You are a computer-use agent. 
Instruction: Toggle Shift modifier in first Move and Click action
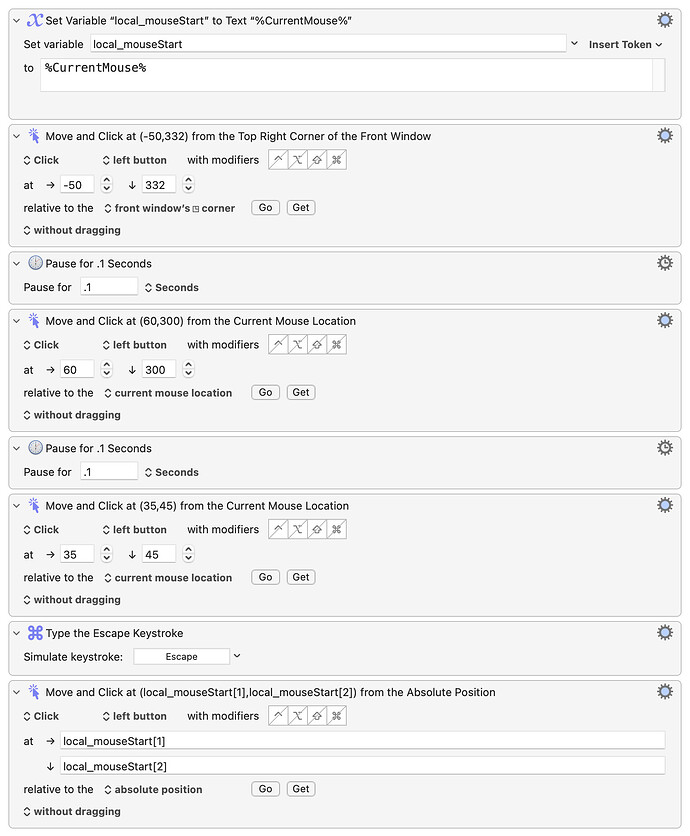[317, 159]
